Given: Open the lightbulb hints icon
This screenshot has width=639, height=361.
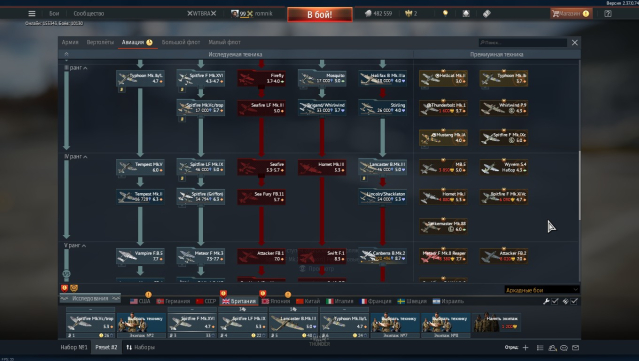Looking at the screenshot, I should coord(445,13).
